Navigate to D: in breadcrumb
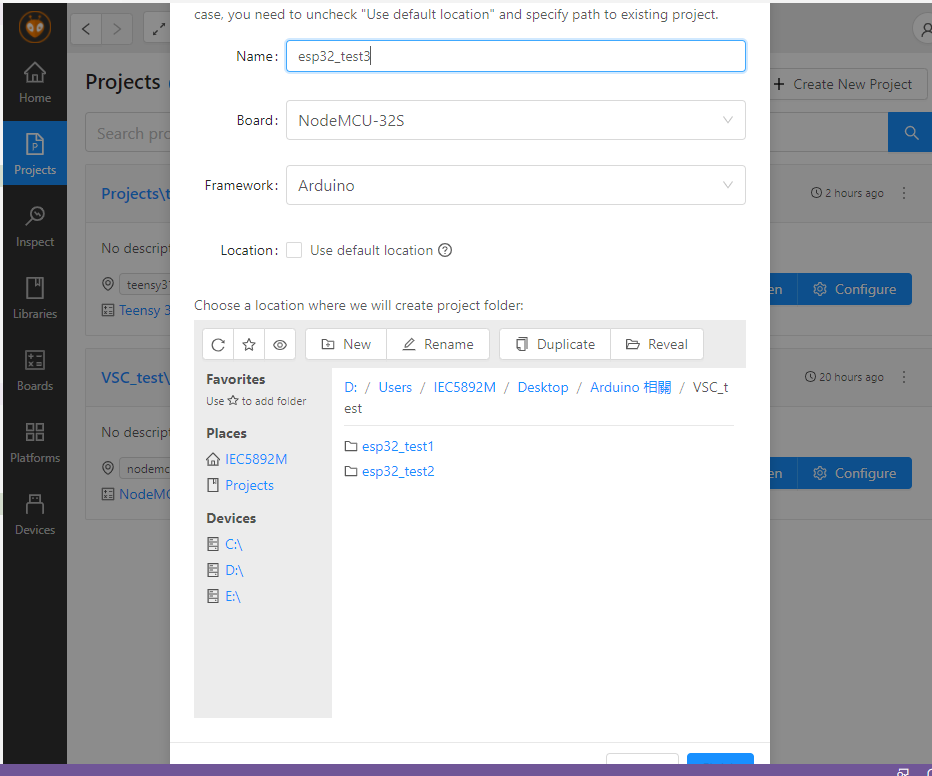The height and width of the screenshot is (776, 932). tap(351, 387)
